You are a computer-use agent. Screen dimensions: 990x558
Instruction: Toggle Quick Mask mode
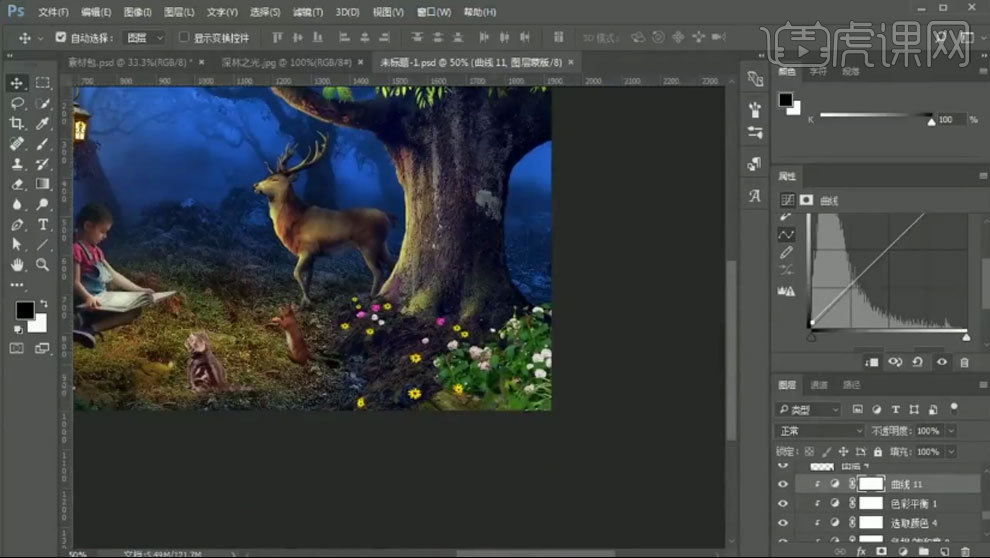tap(16, 348)
